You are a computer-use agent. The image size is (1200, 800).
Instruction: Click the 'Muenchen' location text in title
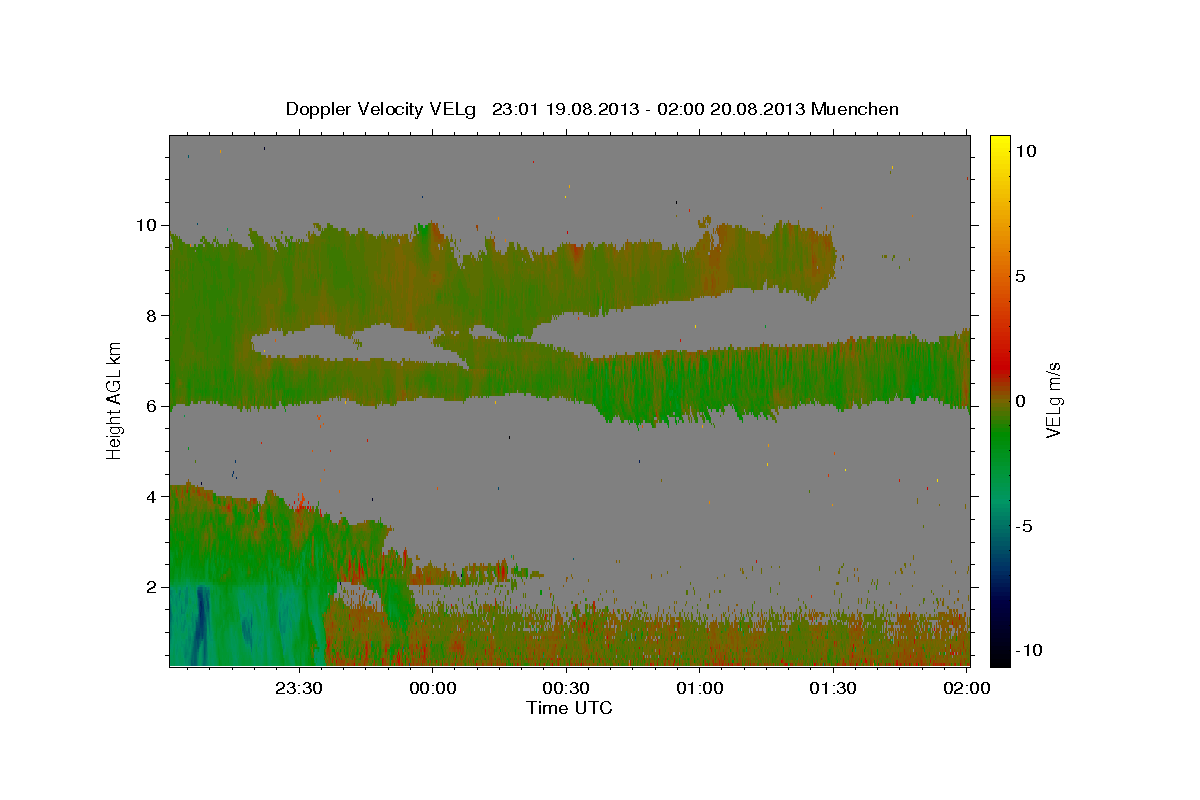pyautogui.click(x=855, y=109)
